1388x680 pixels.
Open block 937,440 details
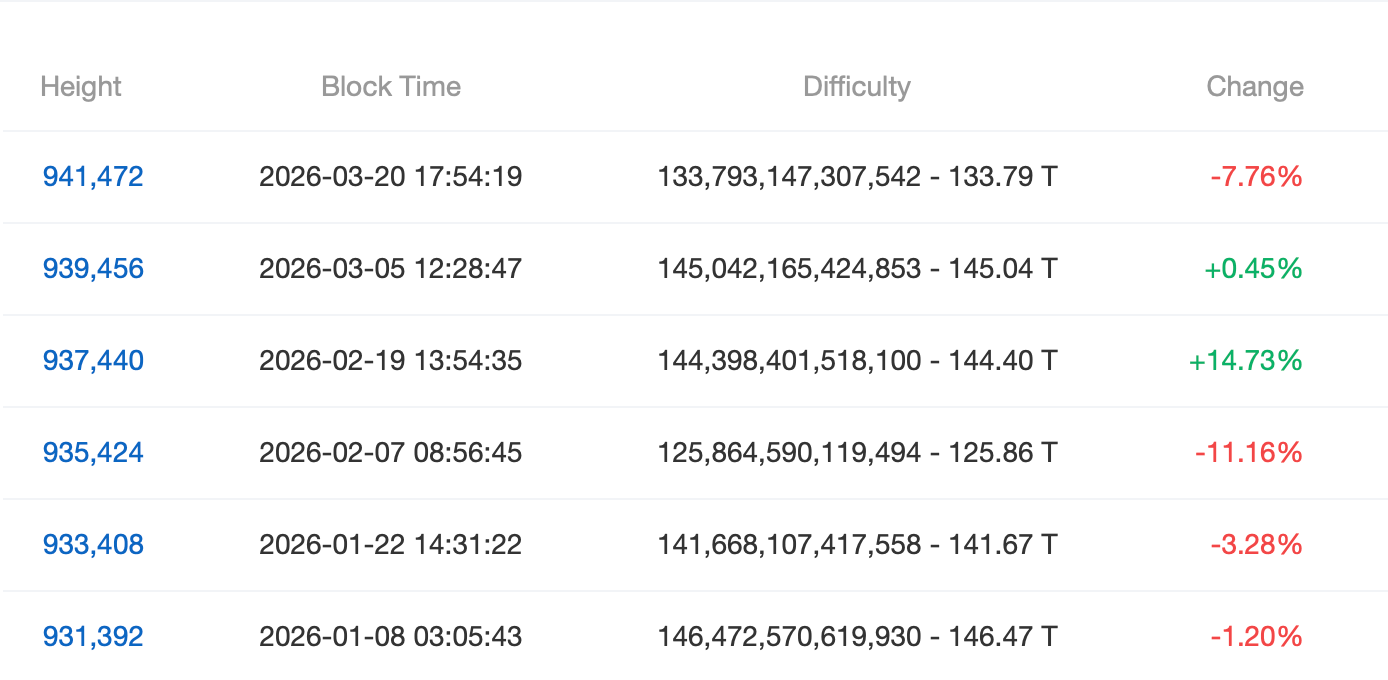[x=92, y=360]
